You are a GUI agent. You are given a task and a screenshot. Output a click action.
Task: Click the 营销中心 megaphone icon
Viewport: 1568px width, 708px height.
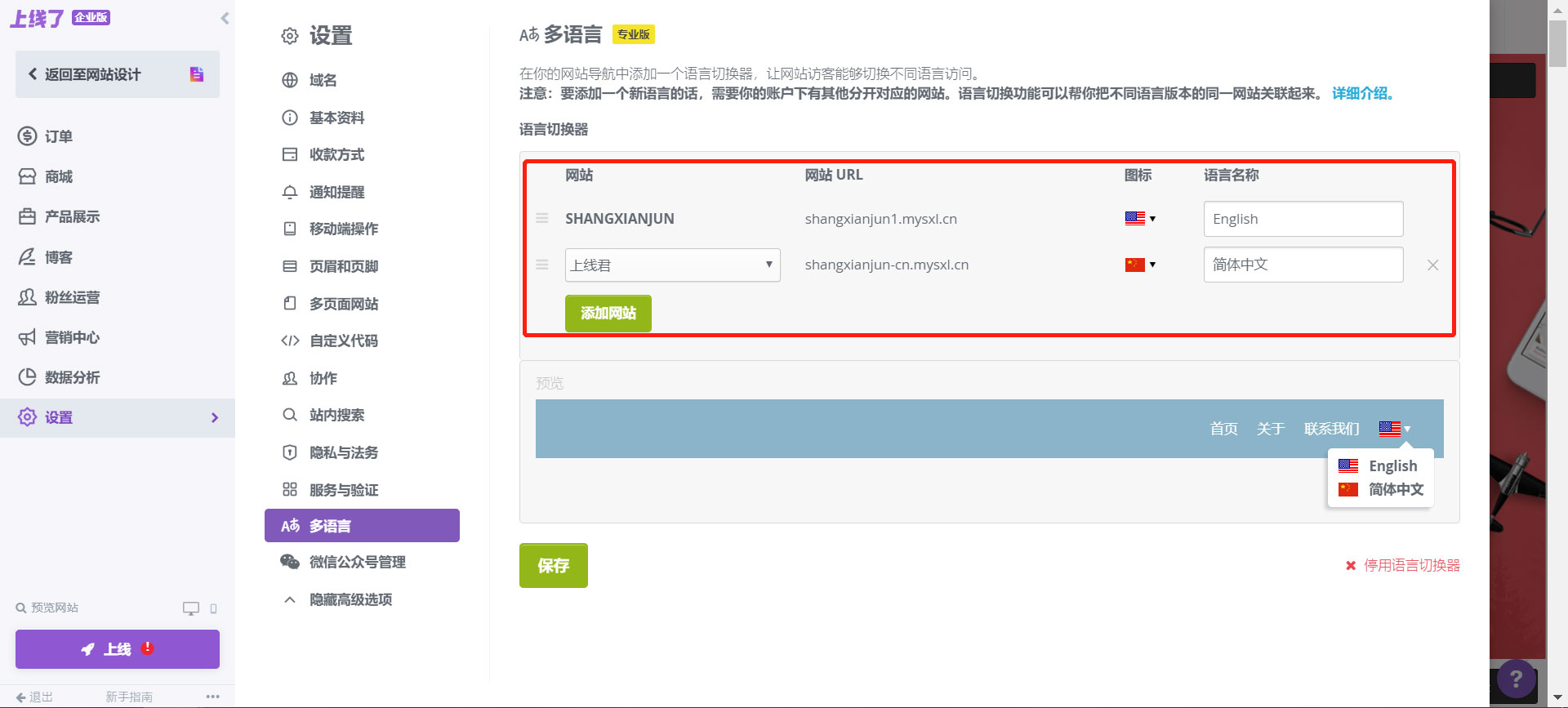click(27, 337)
